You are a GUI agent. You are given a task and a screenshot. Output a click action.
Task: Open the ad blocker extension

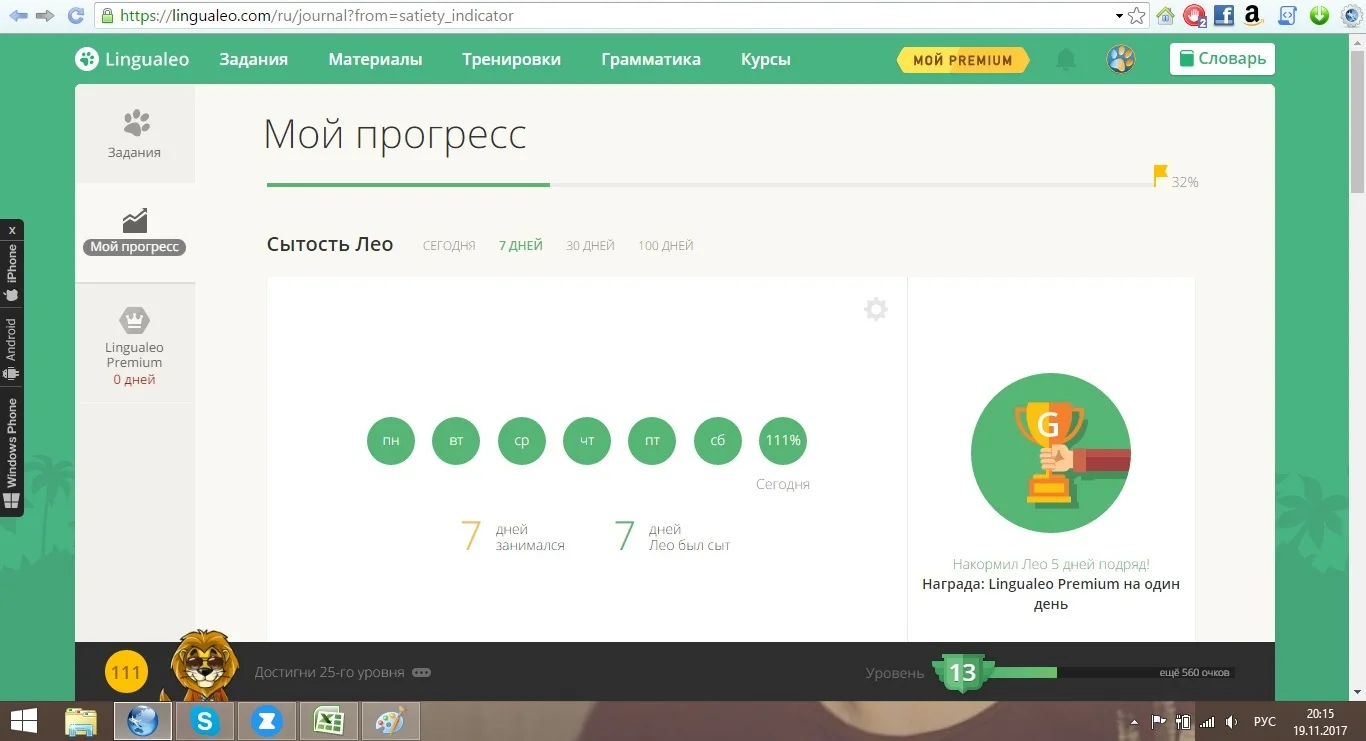click(1195, 16)
